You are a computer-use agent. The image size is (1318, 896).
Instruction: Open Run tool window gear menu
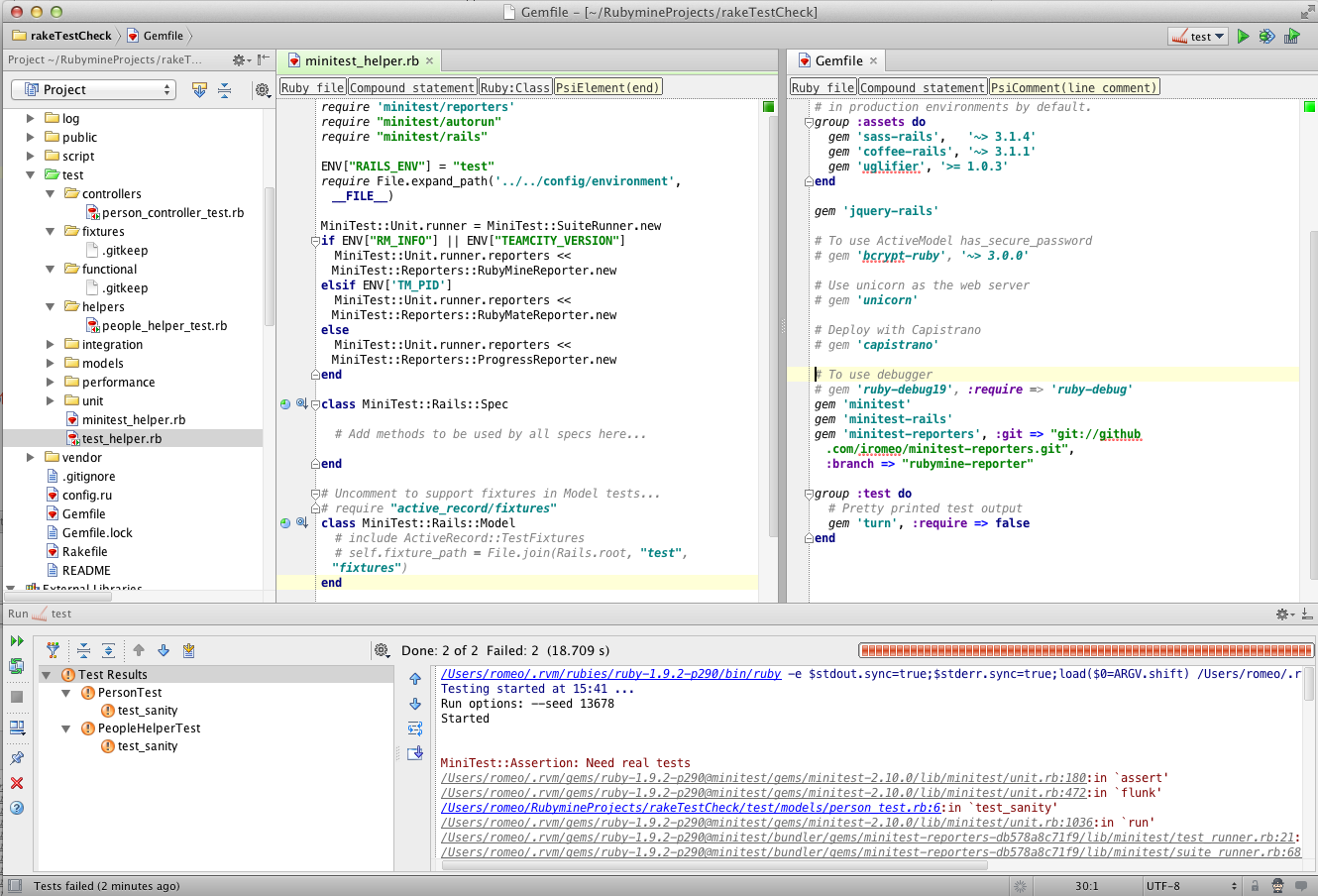click(x=1284, y=615)
